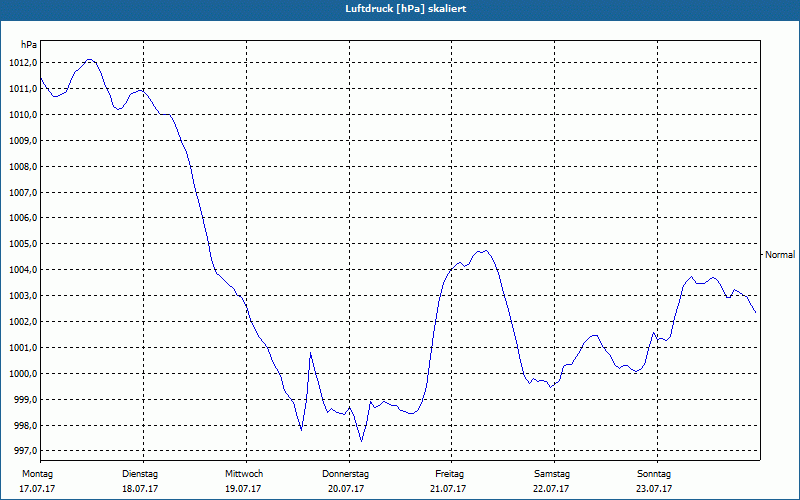Click the 1012,0 axis value

tap(23, 63)
